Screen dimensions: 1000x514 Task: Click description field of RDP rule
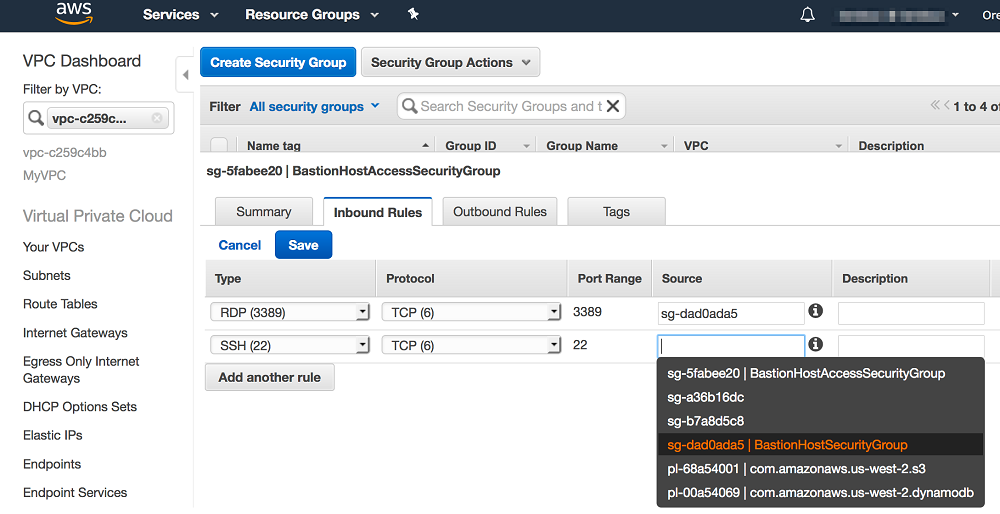pos(911,313)
